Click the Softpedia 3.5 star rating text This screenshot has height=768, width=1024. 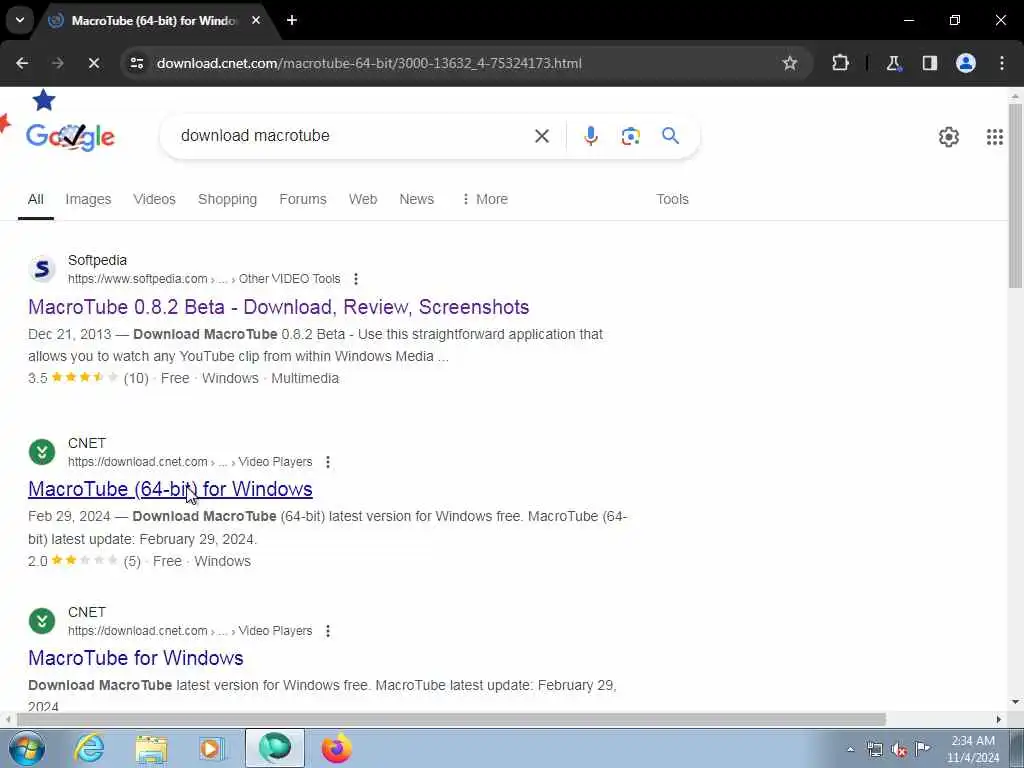(38, 378)
